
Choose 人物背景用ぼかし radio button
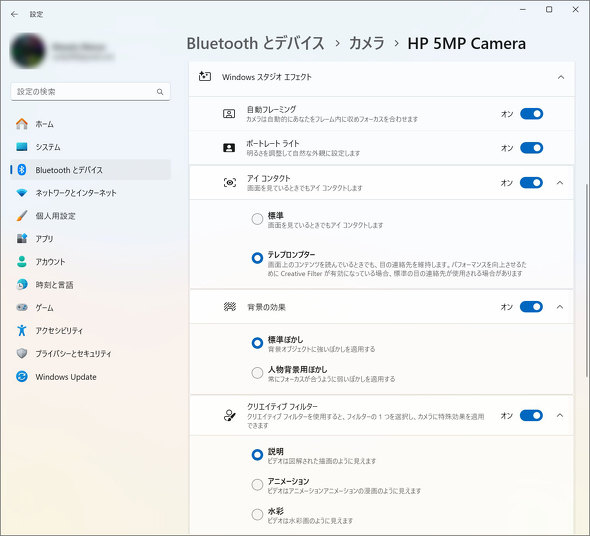[x=257, y=373]
